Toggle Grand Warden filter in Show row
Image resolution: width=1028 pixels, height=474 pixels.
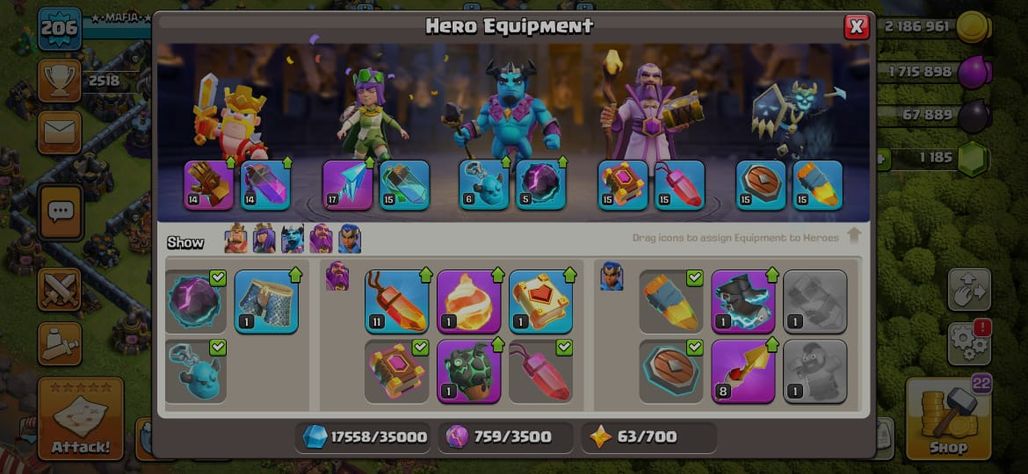point(321,239)
